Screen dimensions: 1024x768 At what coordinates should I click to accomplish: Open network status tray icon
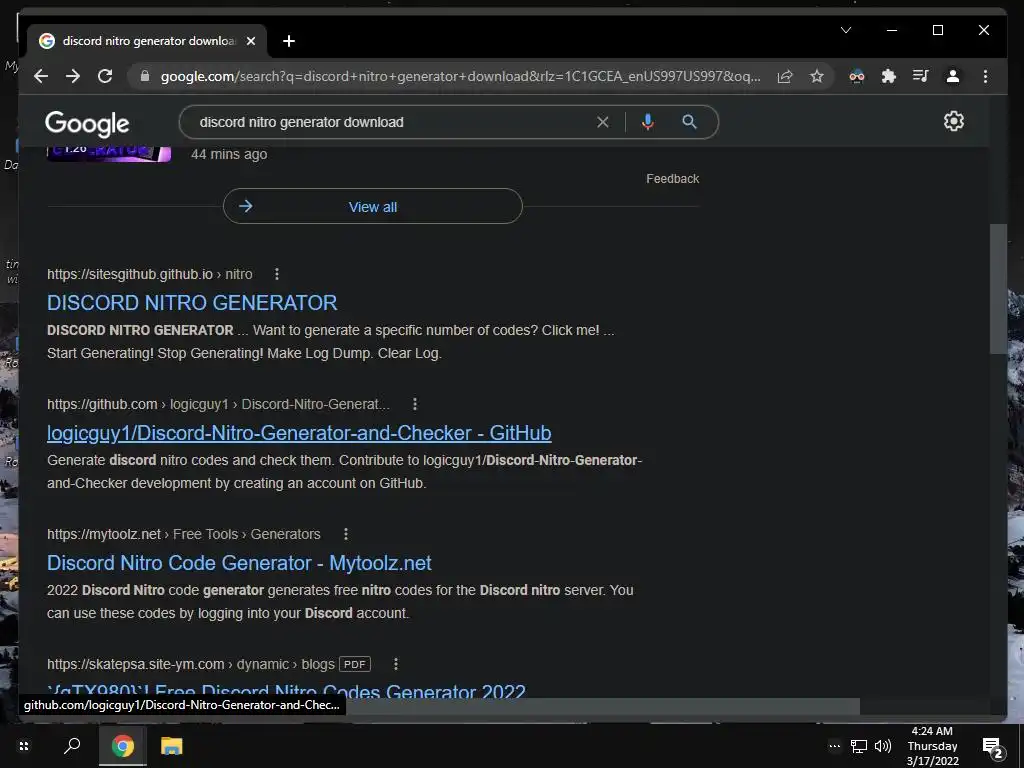[x=859, y=746]
